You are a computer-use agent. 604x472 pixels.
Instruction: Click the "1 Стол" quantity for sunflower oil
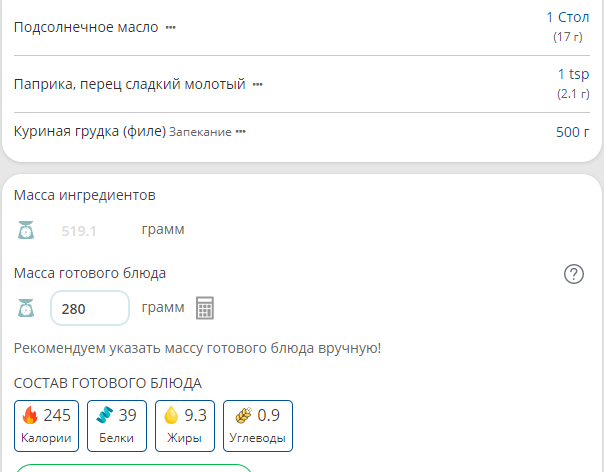567,17
